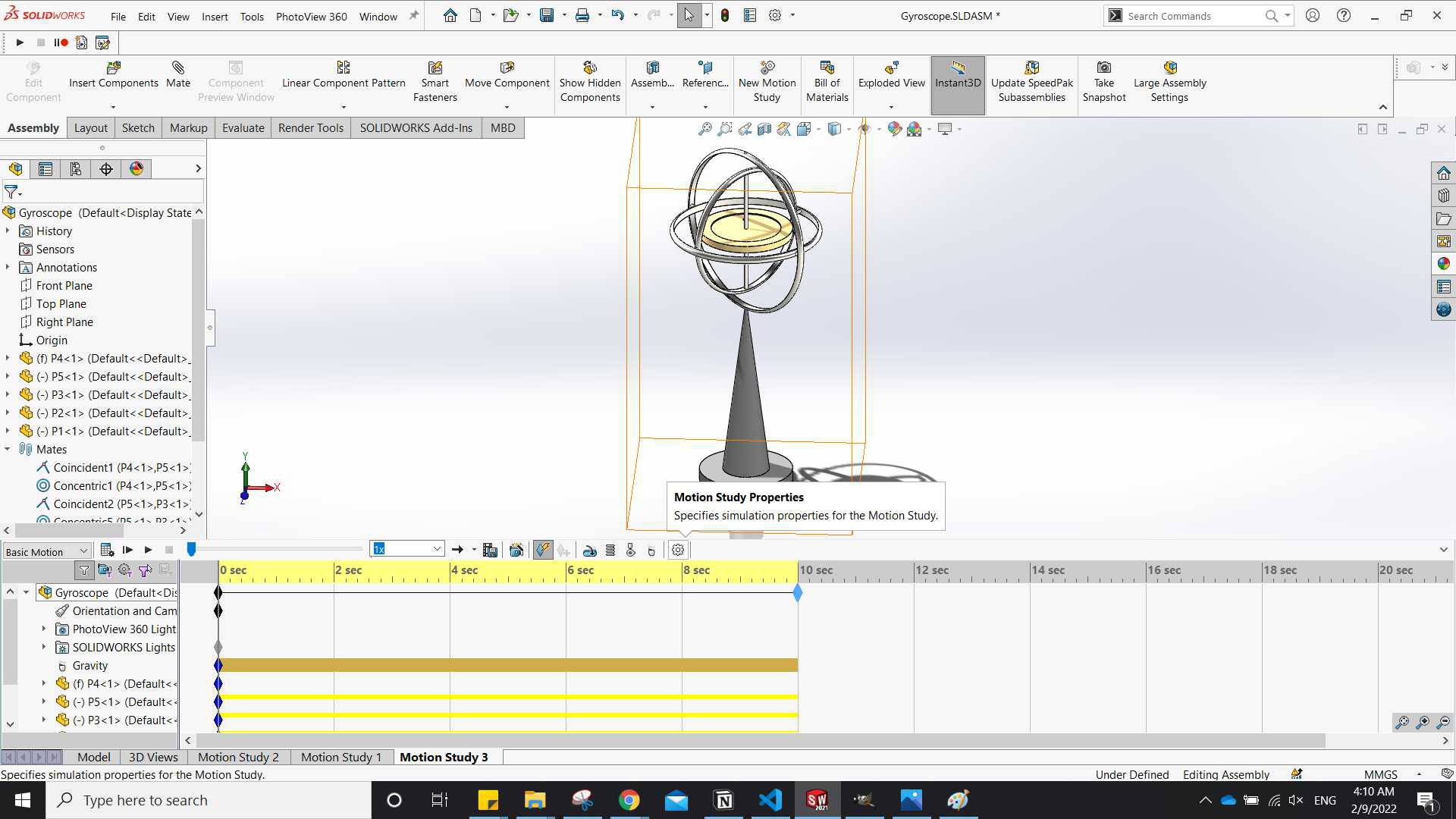Click Save Animation icon
This screenshot has height=819, width=1456.
[490, 551]
